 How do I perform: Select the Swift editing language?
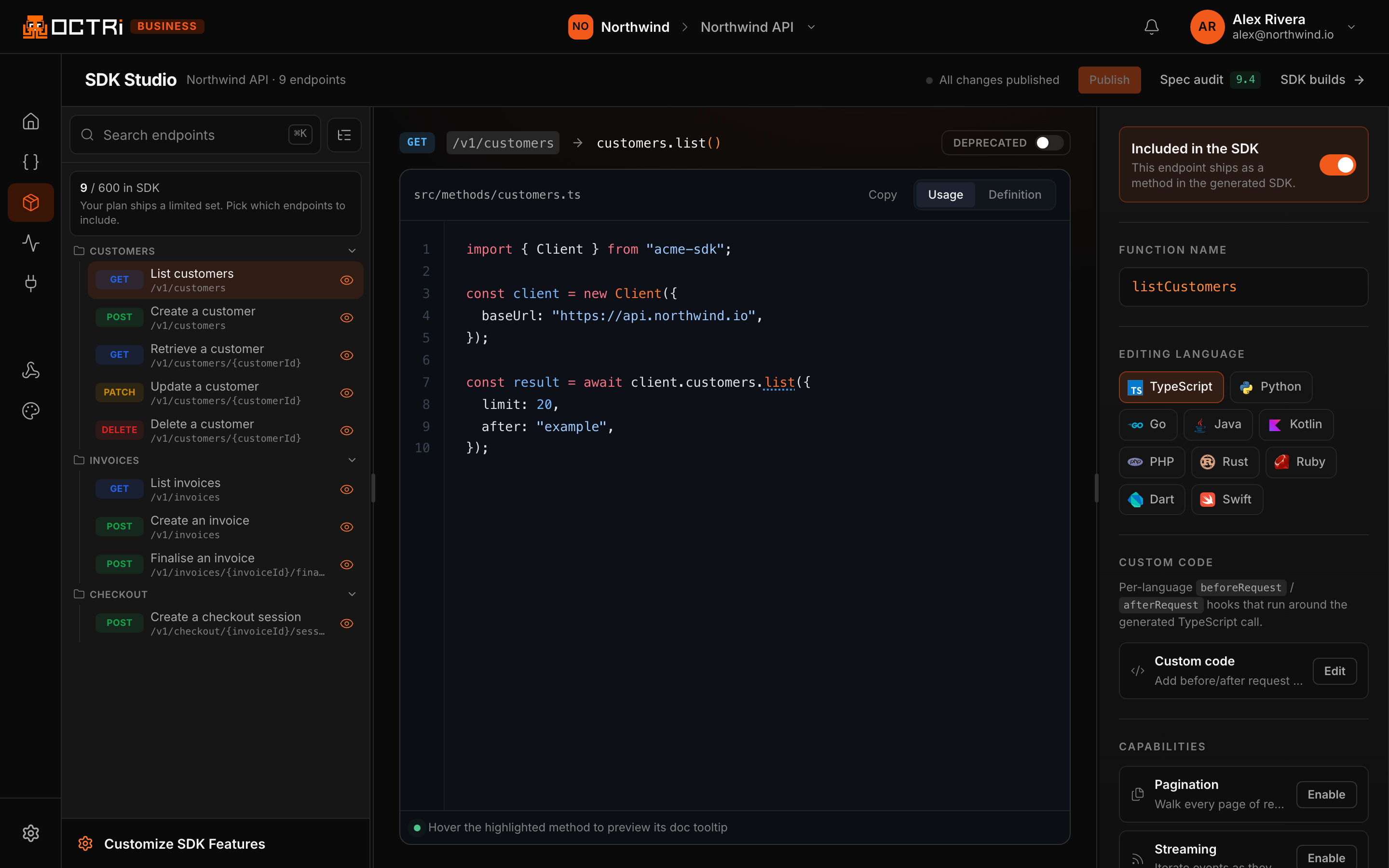pos(1226,500)
